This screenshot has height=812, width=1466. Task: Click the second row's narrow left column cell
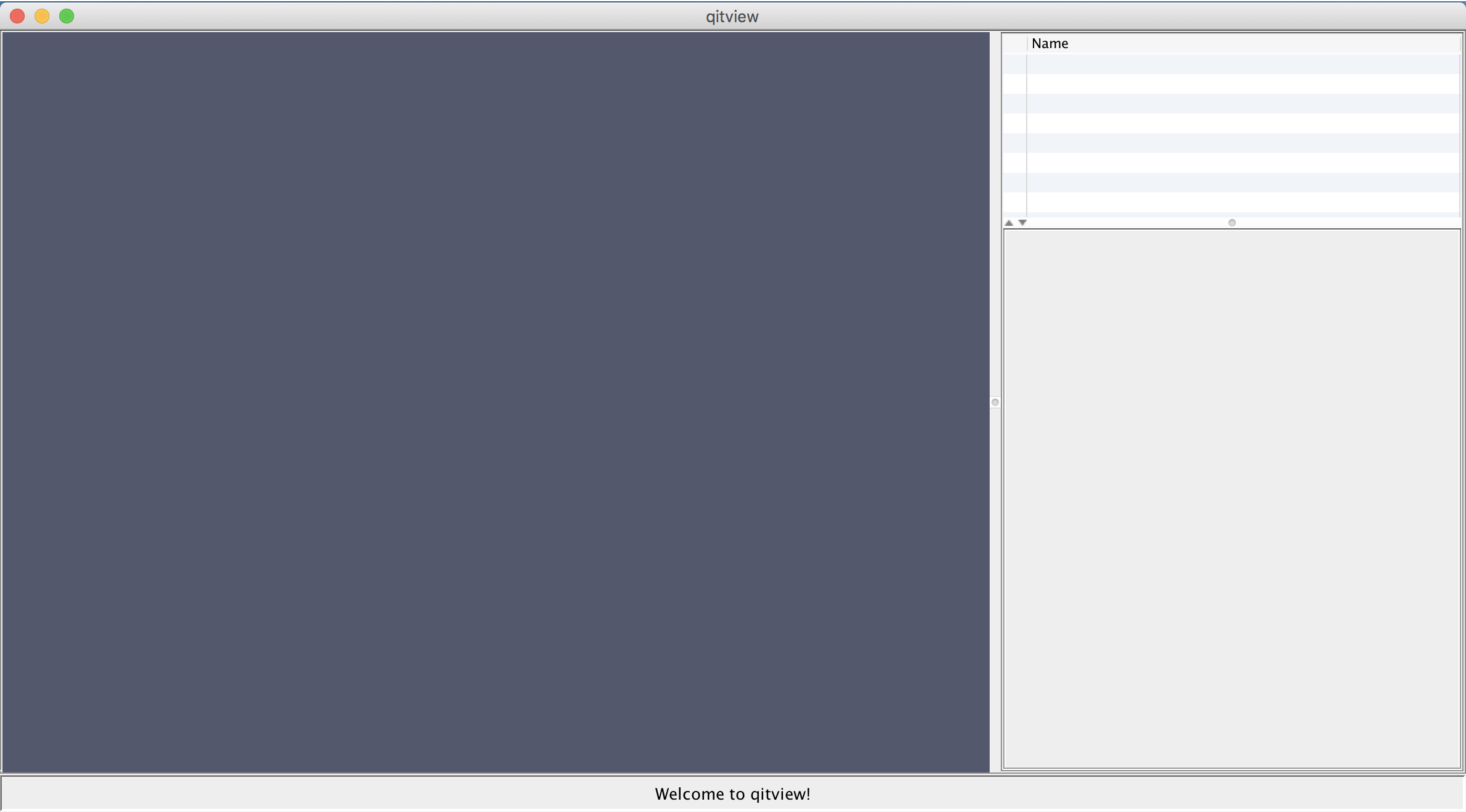coord(1015,84)
